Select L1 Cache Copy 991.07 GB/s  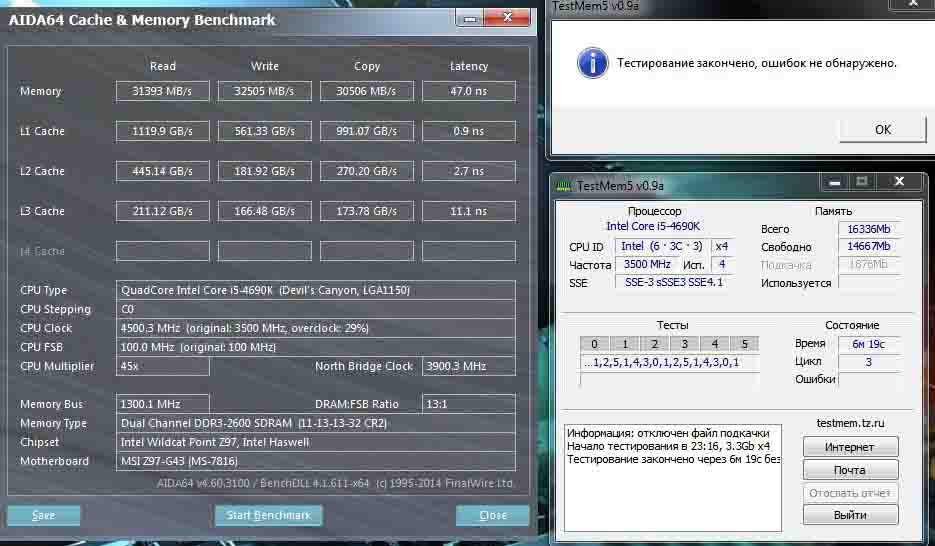point(366,131)
